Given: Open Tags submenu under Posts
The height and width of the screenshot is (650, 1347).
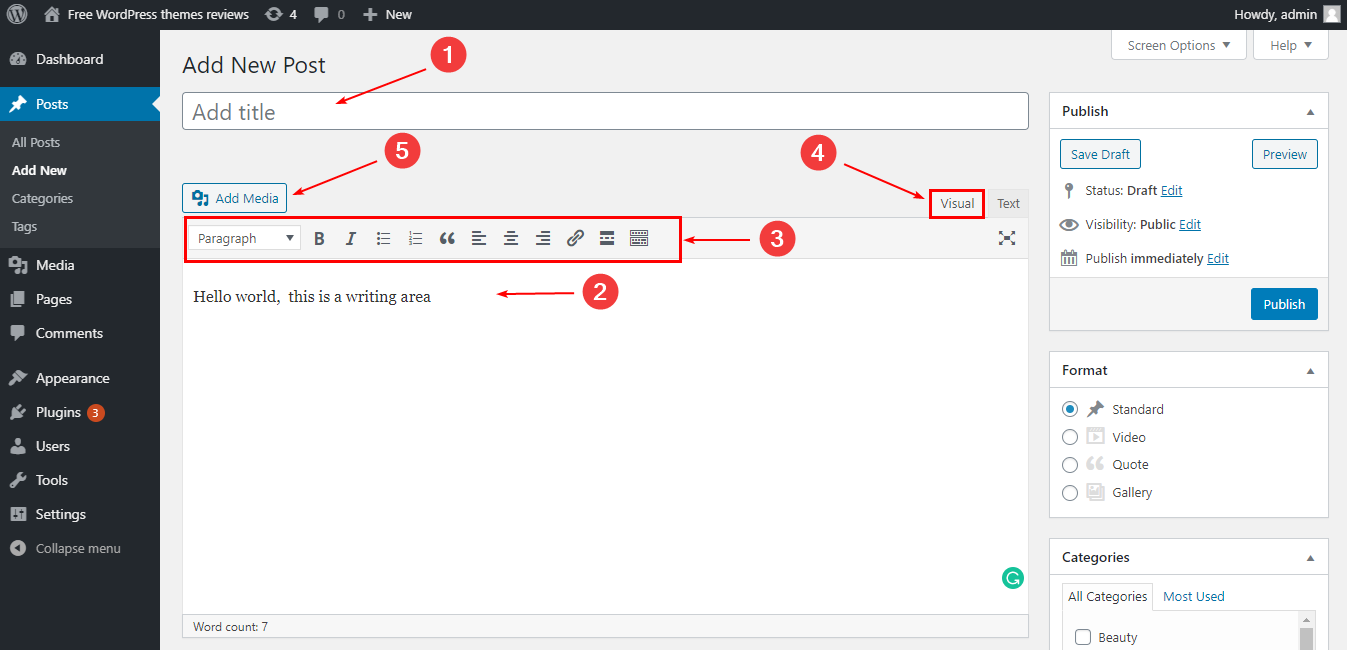Looking at the screenshot, I should coord(24,226).
